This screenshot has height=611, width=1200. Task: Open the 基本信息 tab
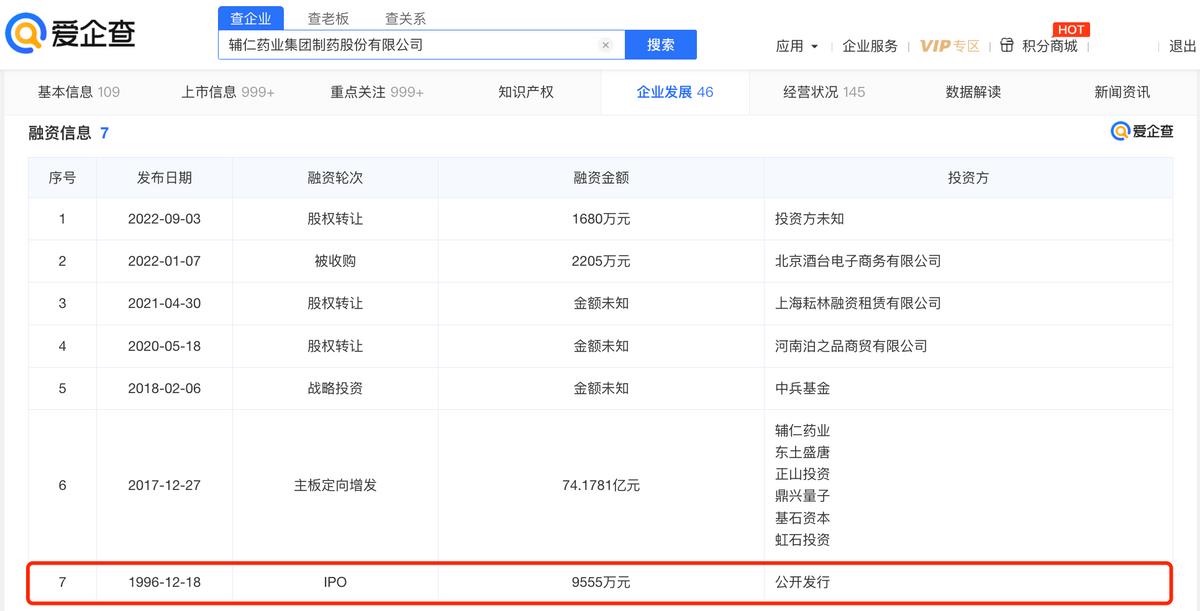click(x=79, y=92)
